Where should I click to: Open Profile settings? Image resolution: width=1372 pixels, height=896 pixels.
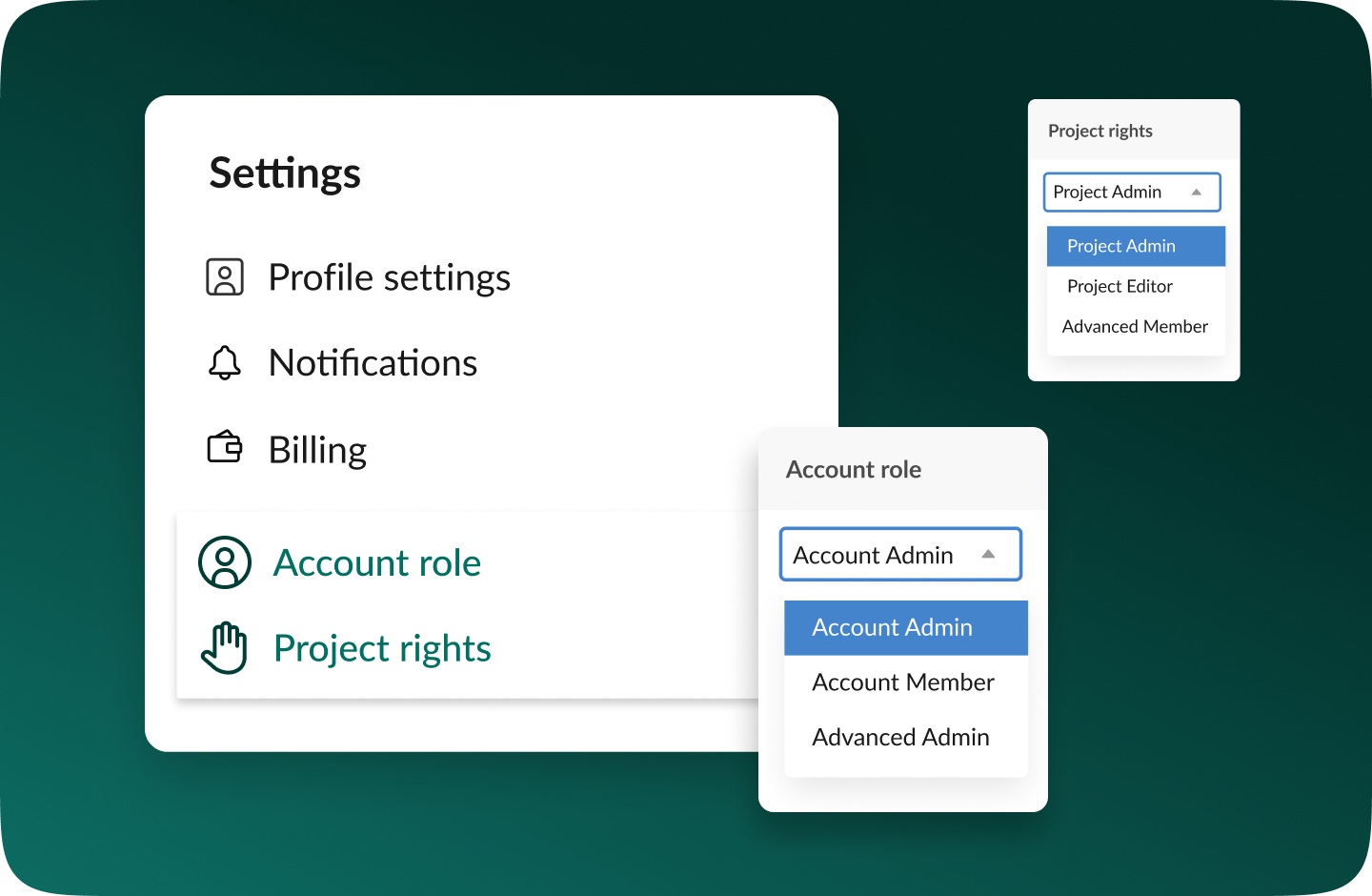point(389,277)
